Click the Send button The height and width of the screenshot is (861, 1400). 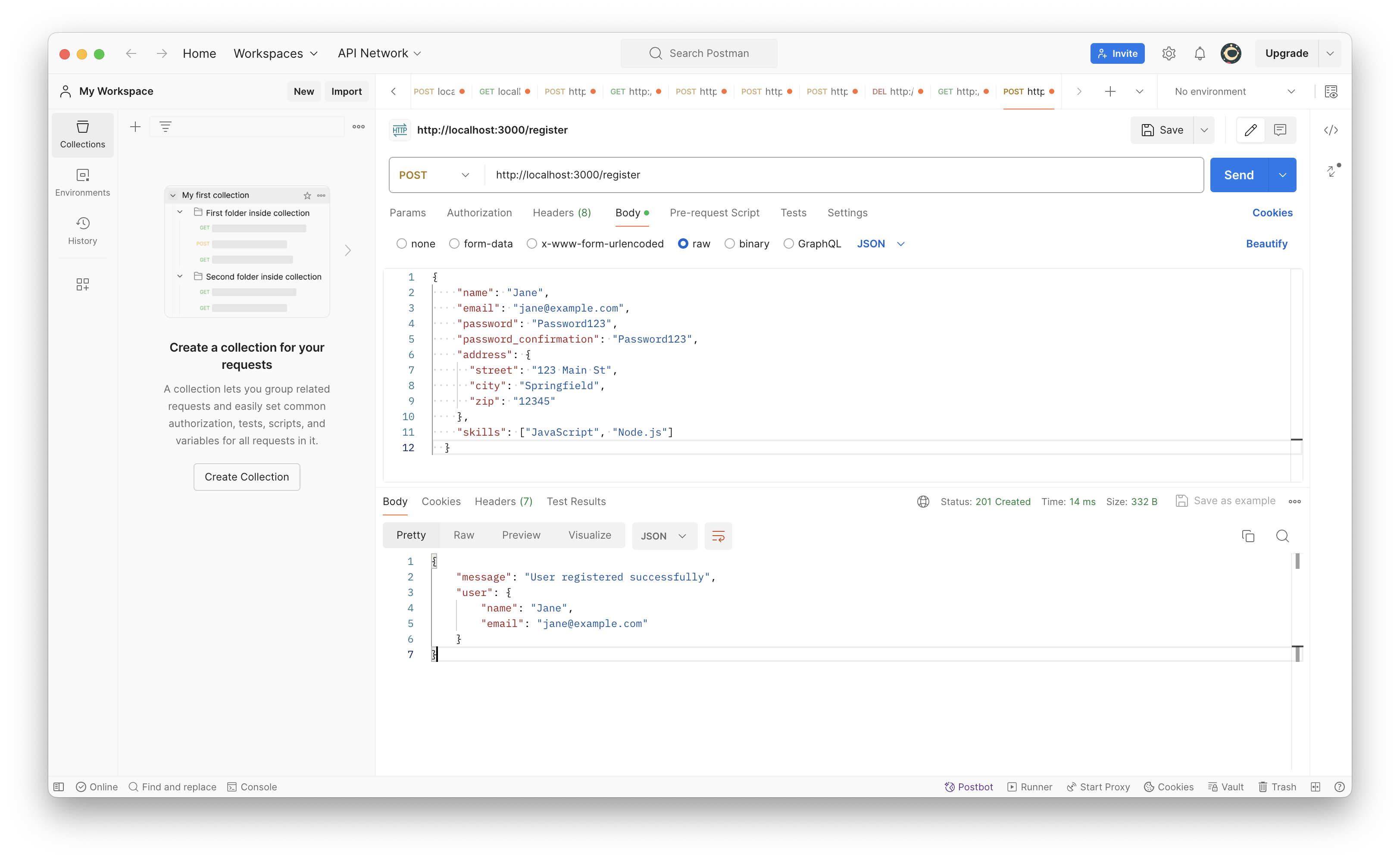coord(1238,175)
